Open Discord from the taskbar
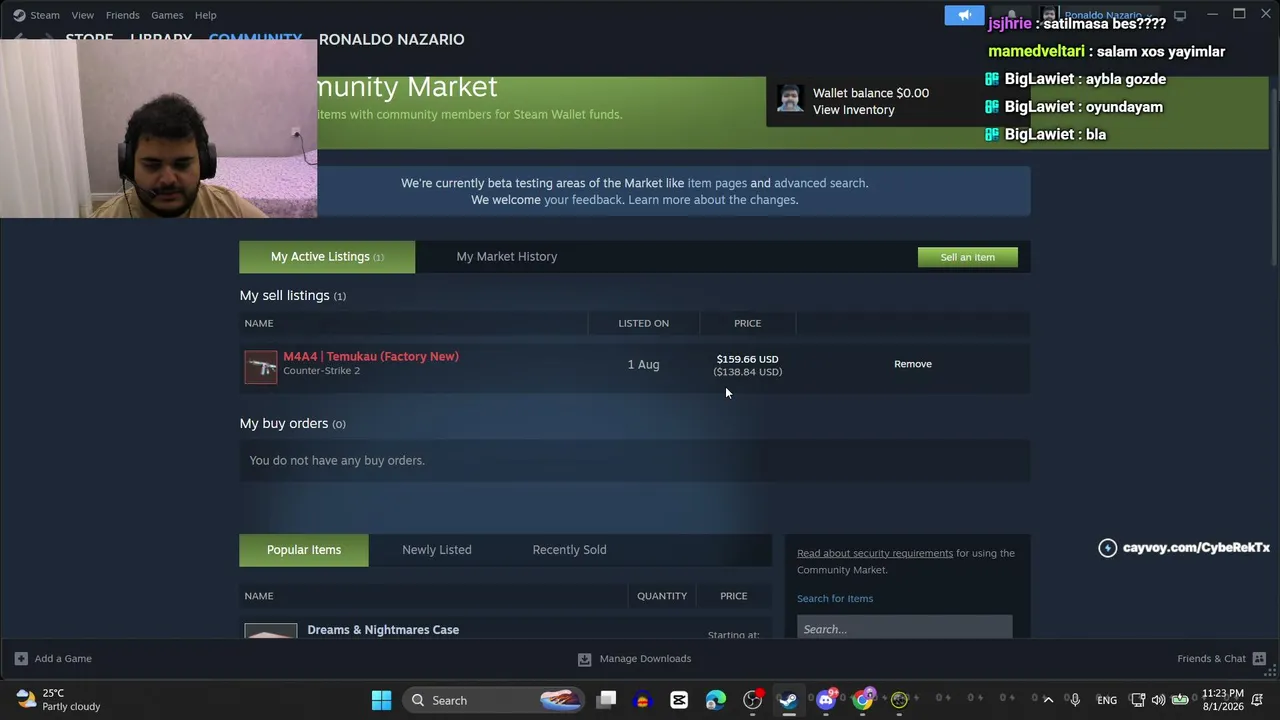 [826, 700]
